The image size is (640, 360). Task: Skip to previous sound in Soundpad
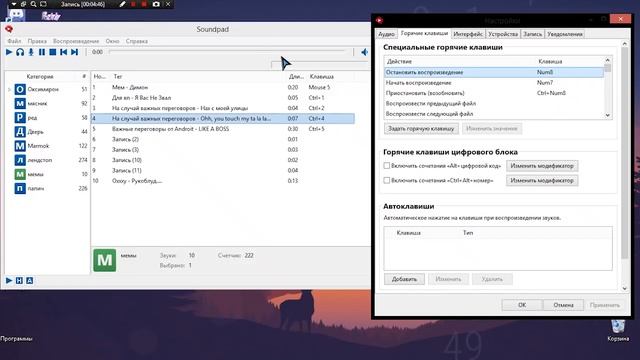click(63, 52)
